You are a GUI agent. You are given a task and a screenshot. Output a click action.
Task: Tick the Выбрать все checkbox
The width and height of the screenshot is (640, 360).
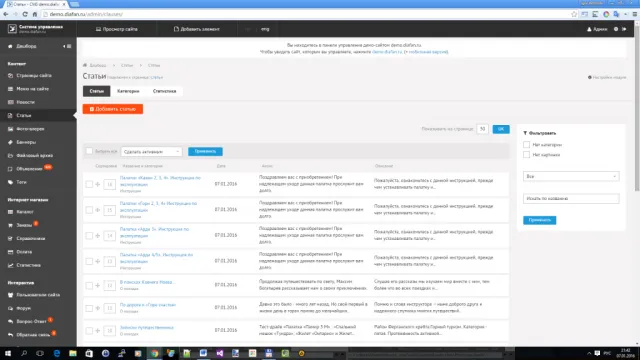pos(89,151)
